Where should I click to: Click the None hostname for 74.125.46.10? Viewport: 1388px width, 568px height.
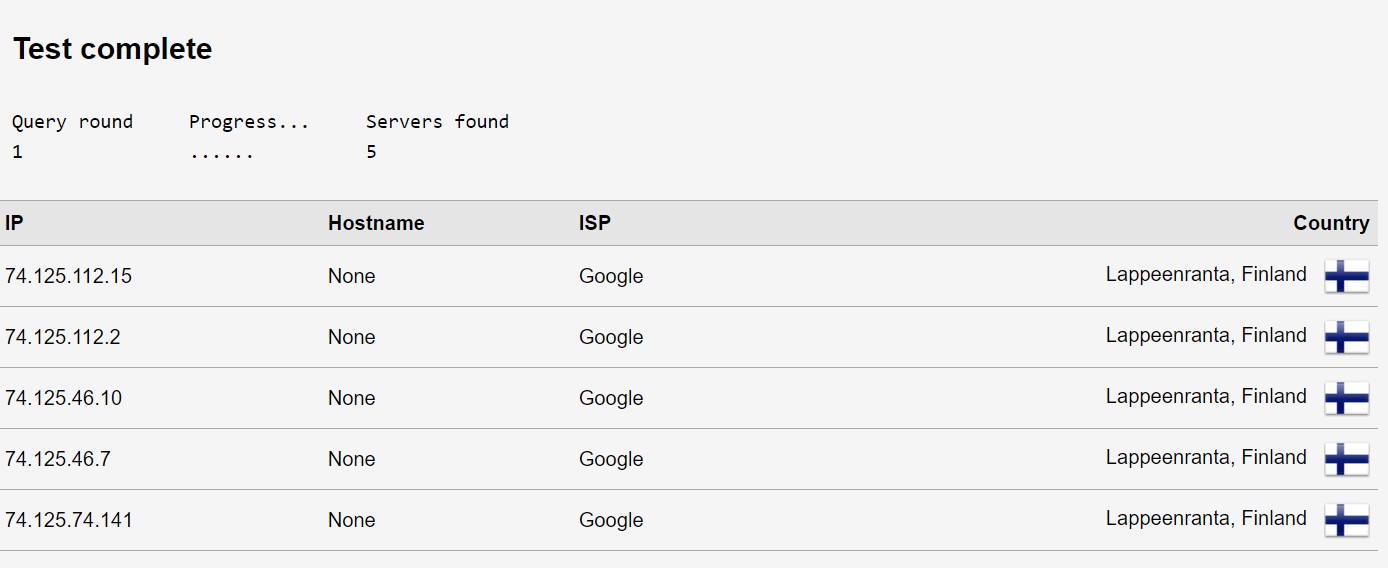pyautogui.click(x=351, y=398)
